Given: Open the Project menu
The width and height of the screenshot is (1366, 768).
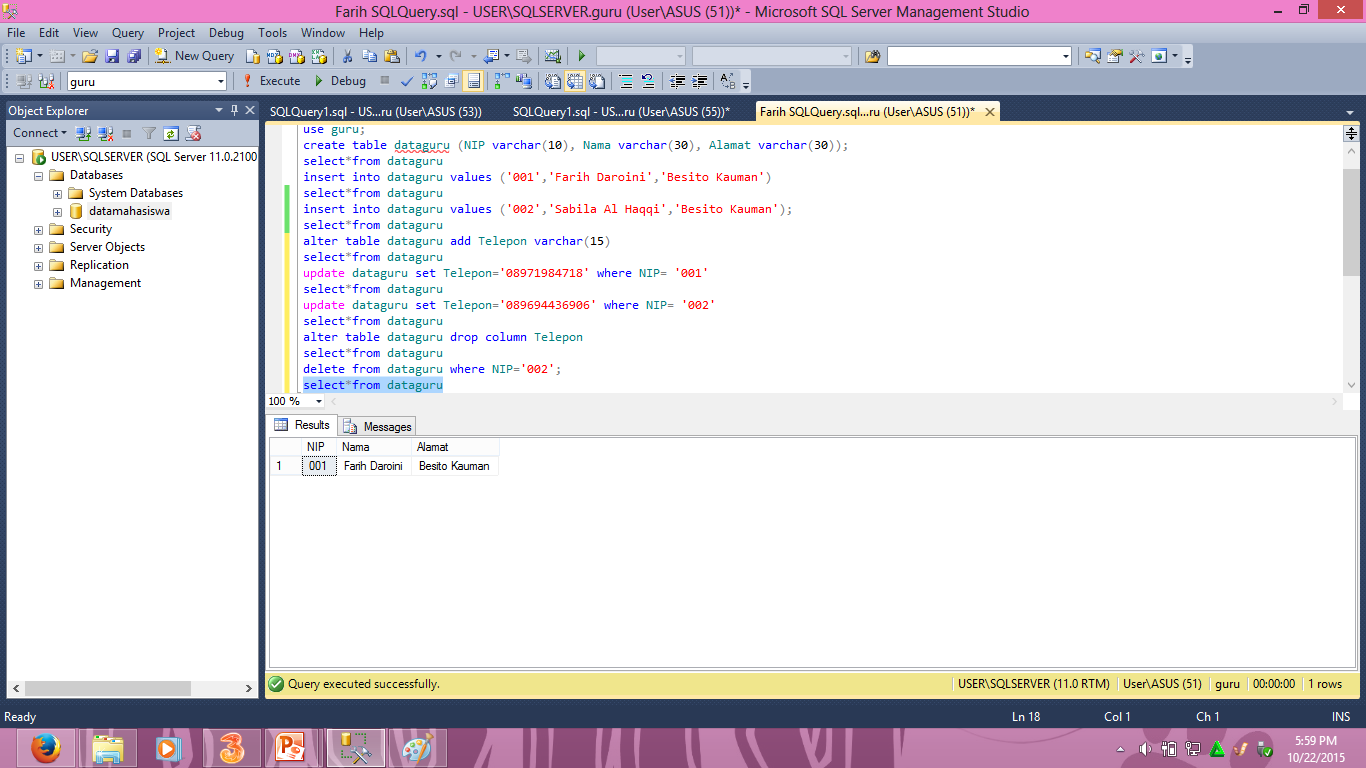Looking at the screenshot, I should [177, 33].
